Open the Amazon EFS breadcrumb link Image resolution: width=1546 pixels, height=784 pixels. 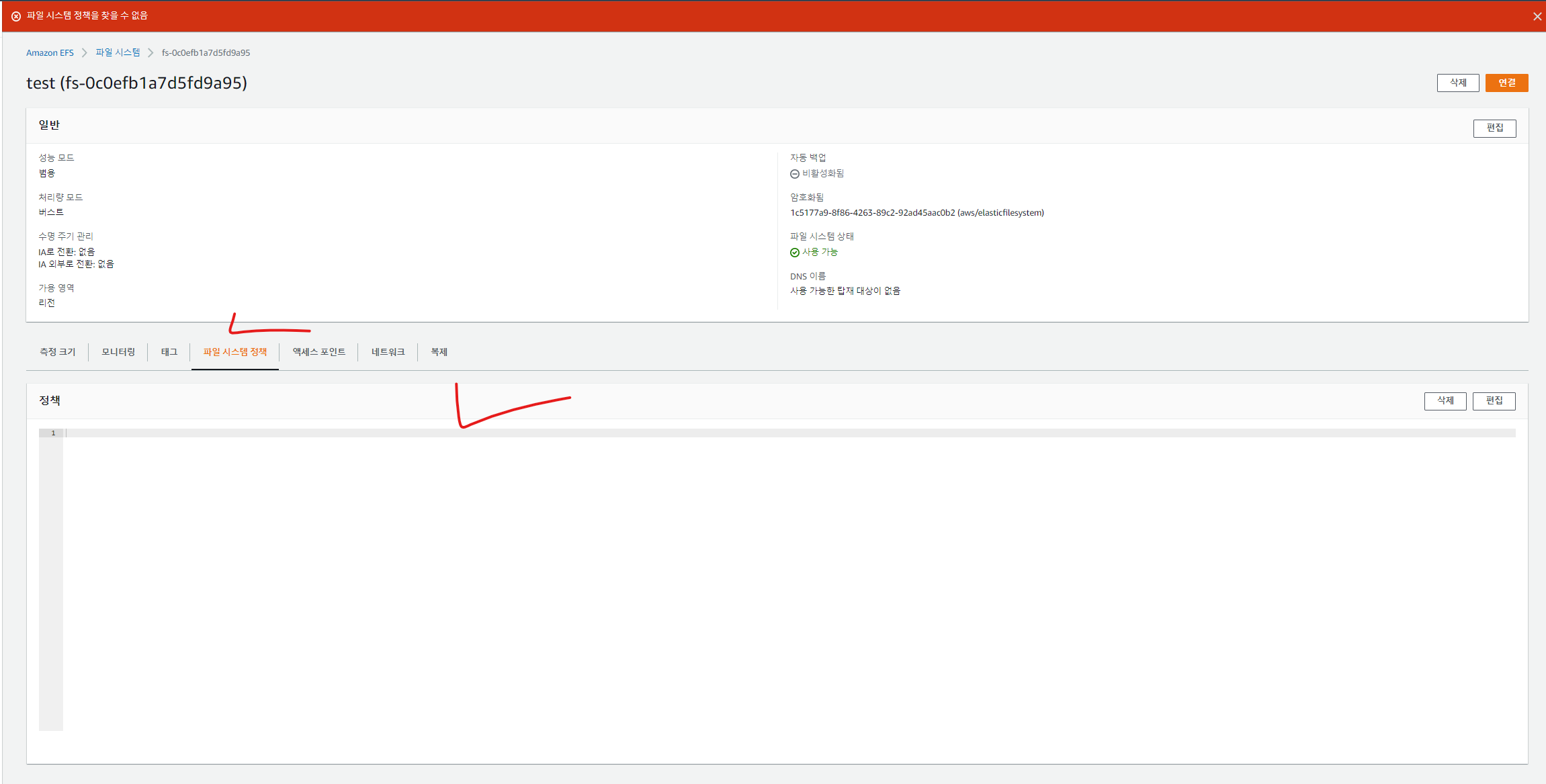[x=50, y=52]
